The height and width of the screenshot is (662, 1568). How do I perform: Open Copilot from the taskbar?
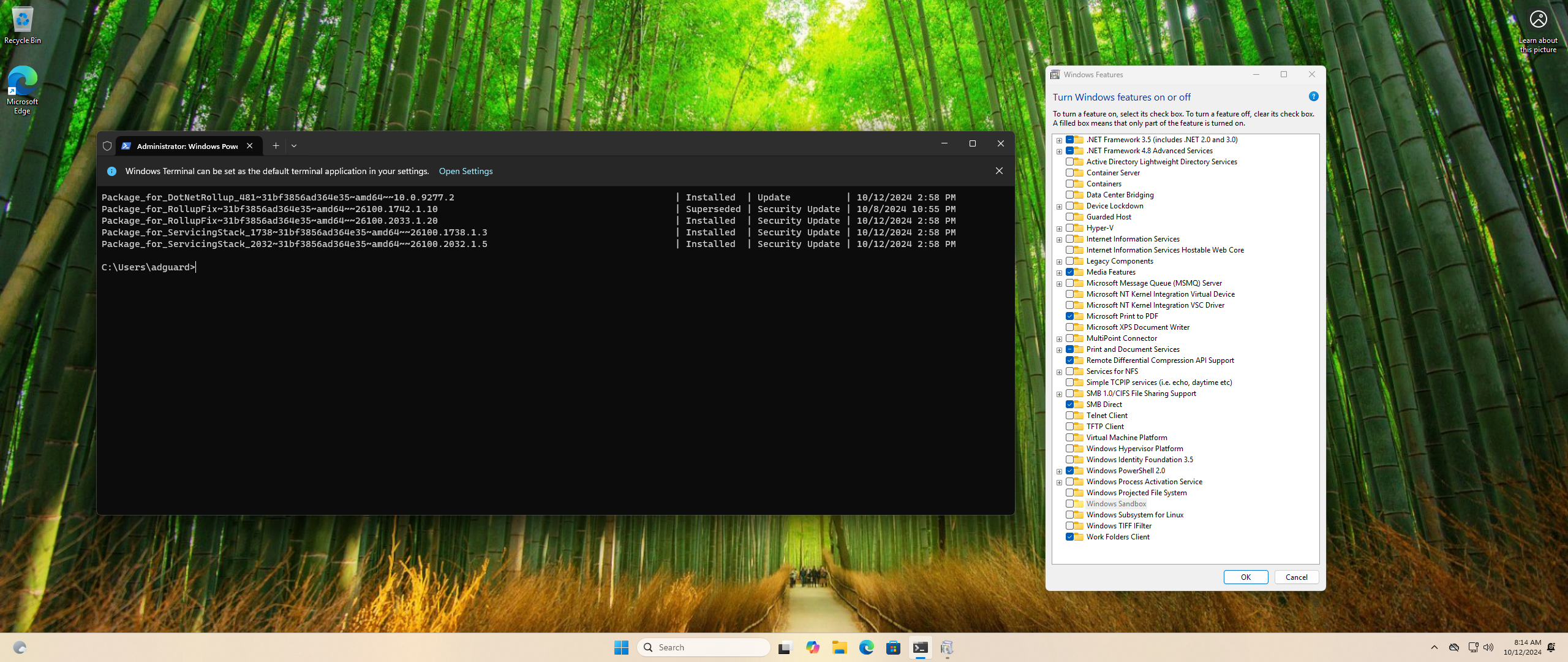pos(812,647)
